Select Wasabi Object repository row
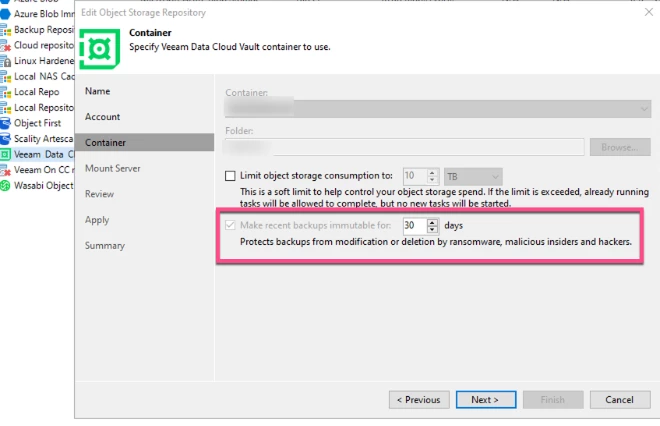 point(37,186)
